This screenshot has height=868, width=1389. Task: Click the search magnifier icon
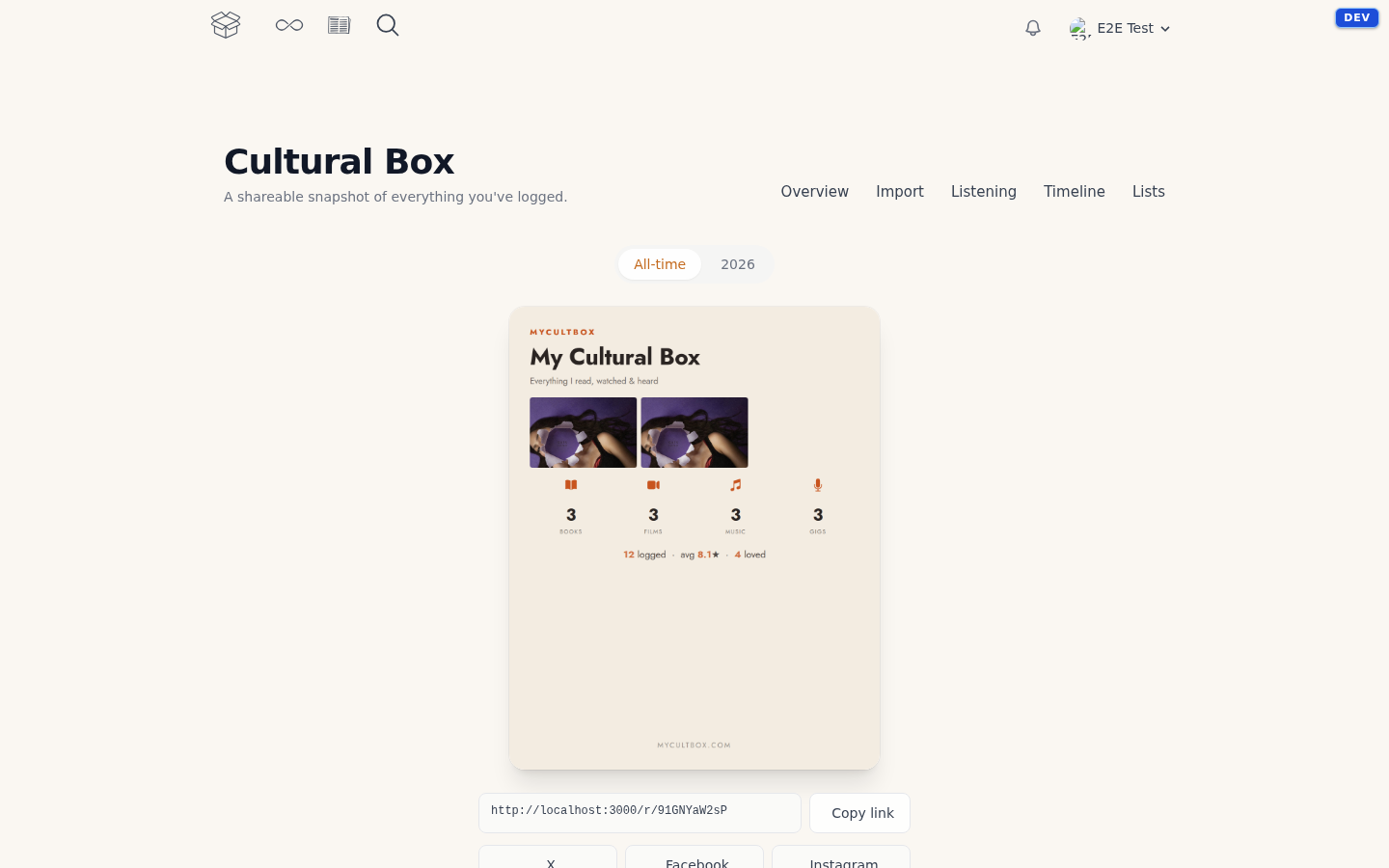[388, 25]
